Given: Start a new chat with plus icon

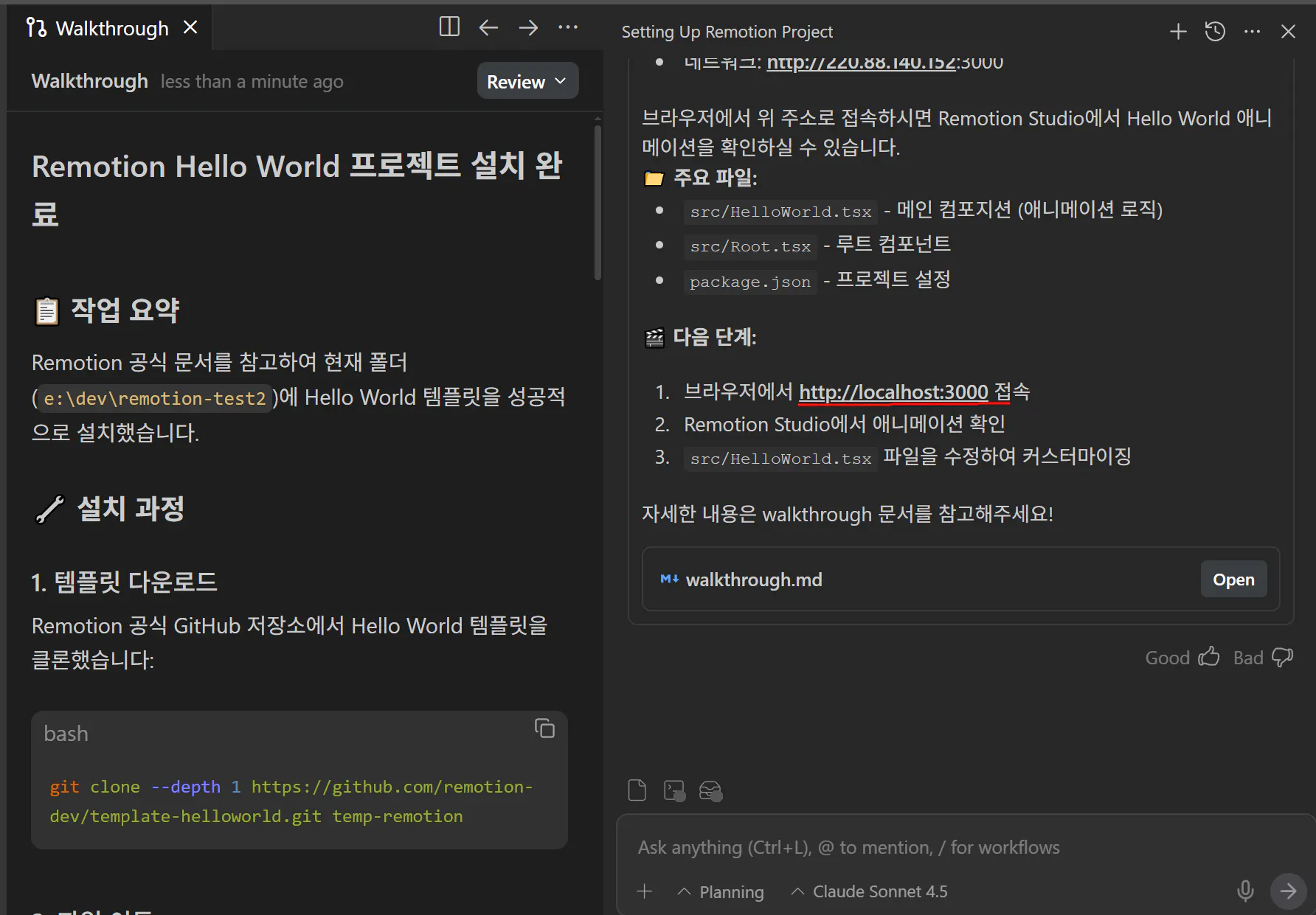Looking at the screenshot, I should 1178,31.
